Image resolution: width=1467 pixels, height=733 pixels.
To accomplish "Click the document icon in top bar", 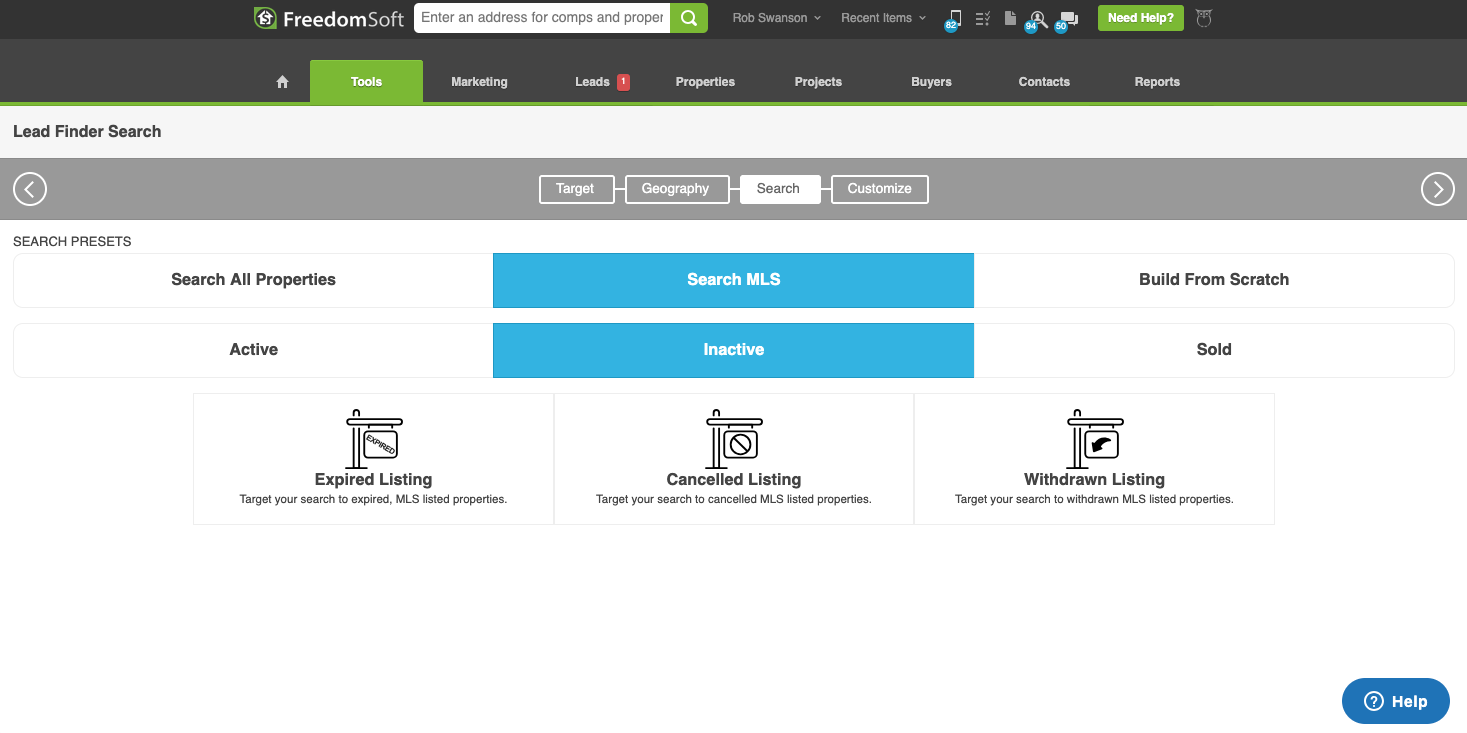I will (x=1010, y=18).
